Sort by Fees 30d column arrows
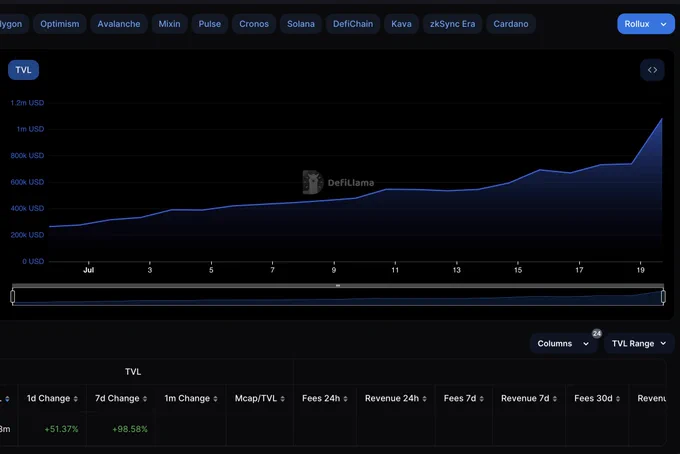680x454 pixels. pyautogui.click(x=618, y=398)
